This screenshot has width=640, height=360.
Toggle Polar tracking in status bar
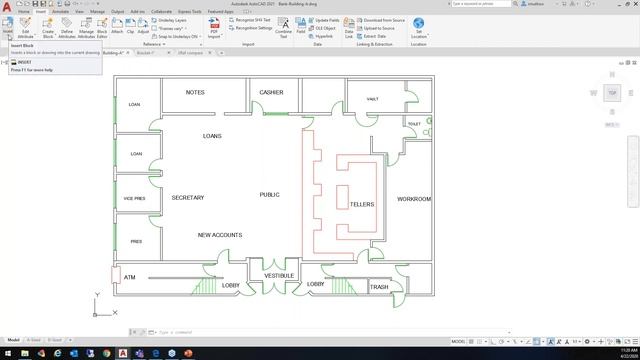[502, 341]
